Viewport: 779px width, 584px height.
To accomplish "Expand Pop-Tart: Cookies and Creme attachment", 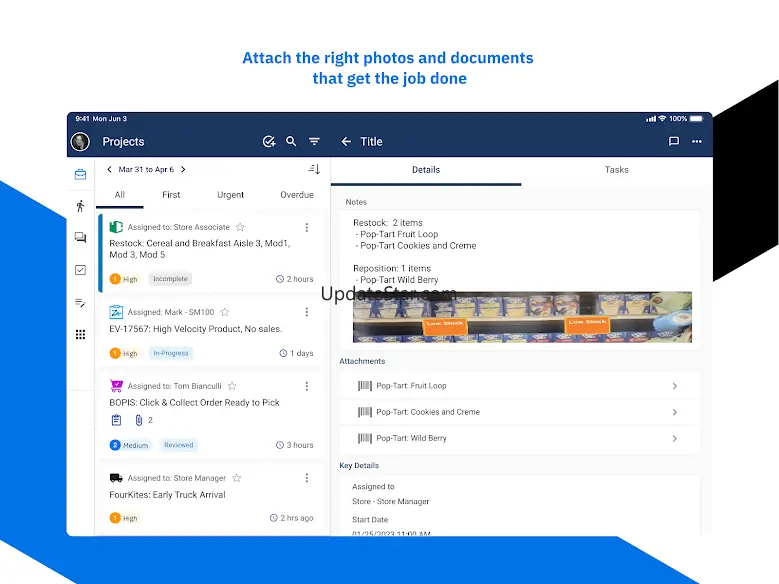I will 674,412.
